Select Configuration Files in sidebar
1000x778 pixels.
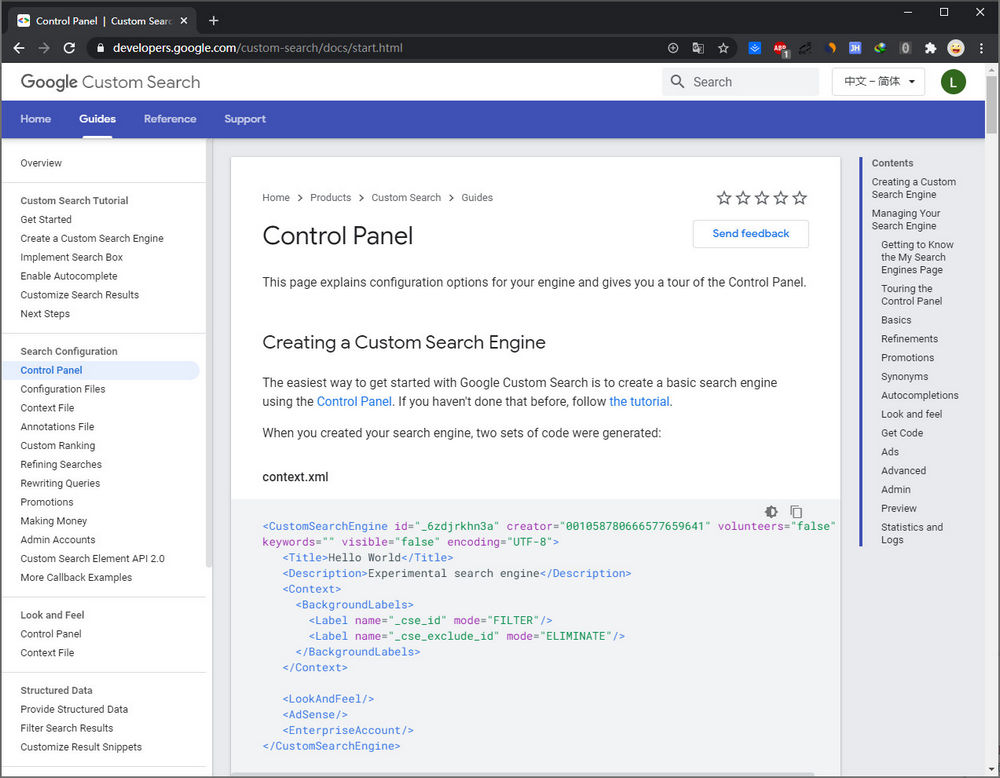(x=63, y=389)
